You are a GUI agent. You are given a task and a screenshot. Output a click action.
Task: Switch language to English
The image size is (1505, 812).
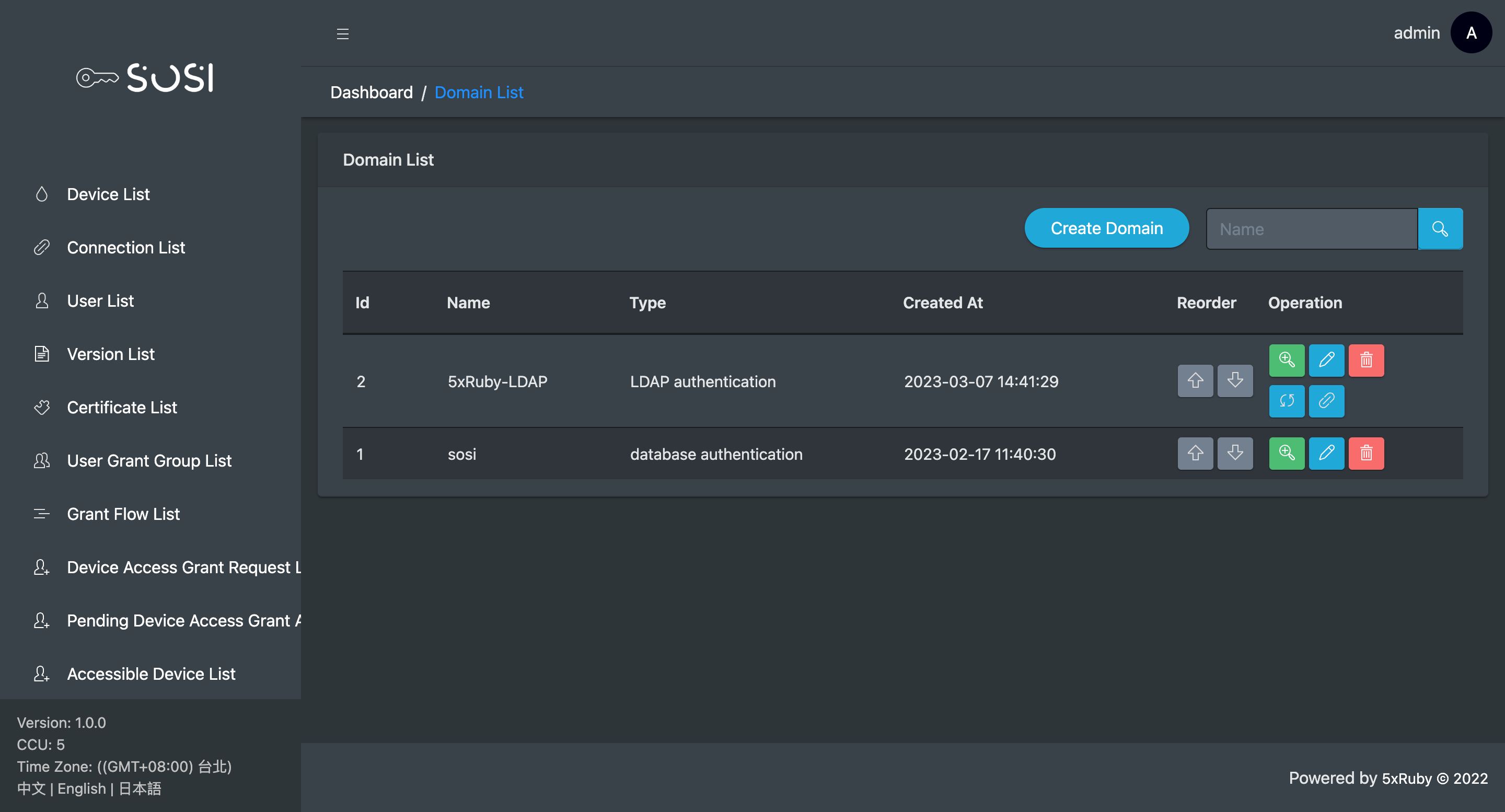tap(81, 788)
